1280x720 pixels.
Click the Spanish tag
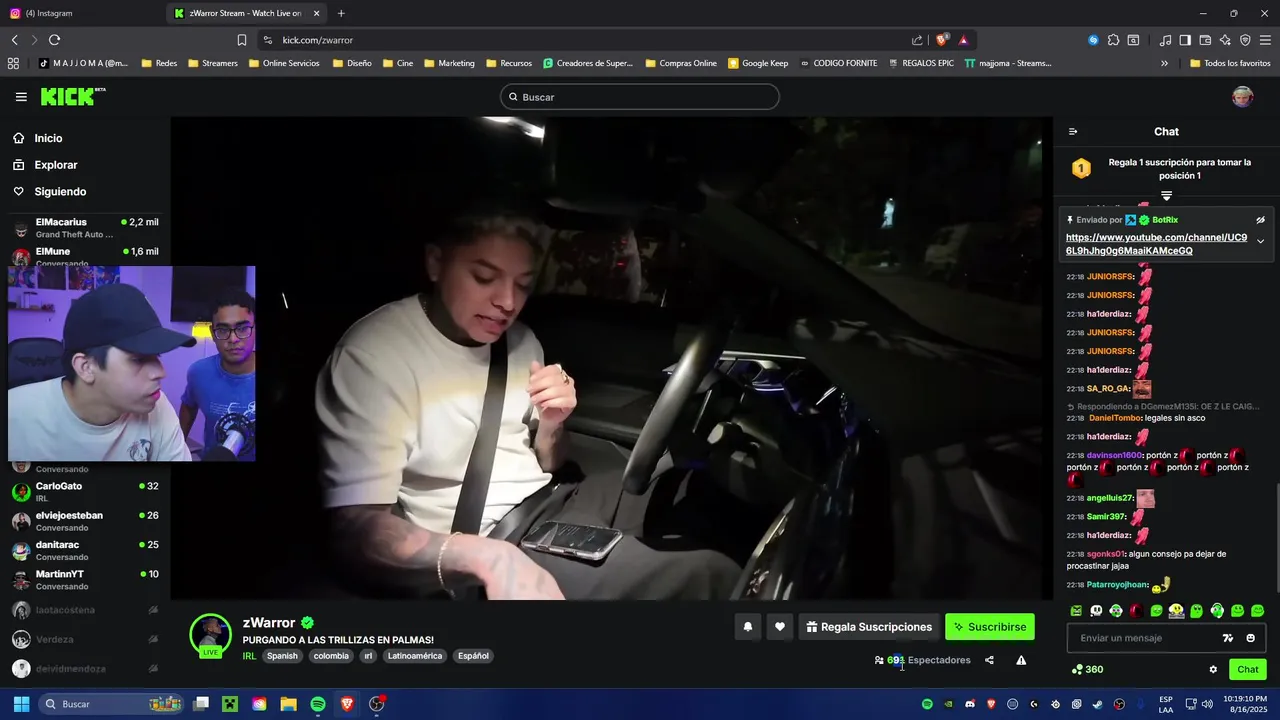tap(282, 656)
